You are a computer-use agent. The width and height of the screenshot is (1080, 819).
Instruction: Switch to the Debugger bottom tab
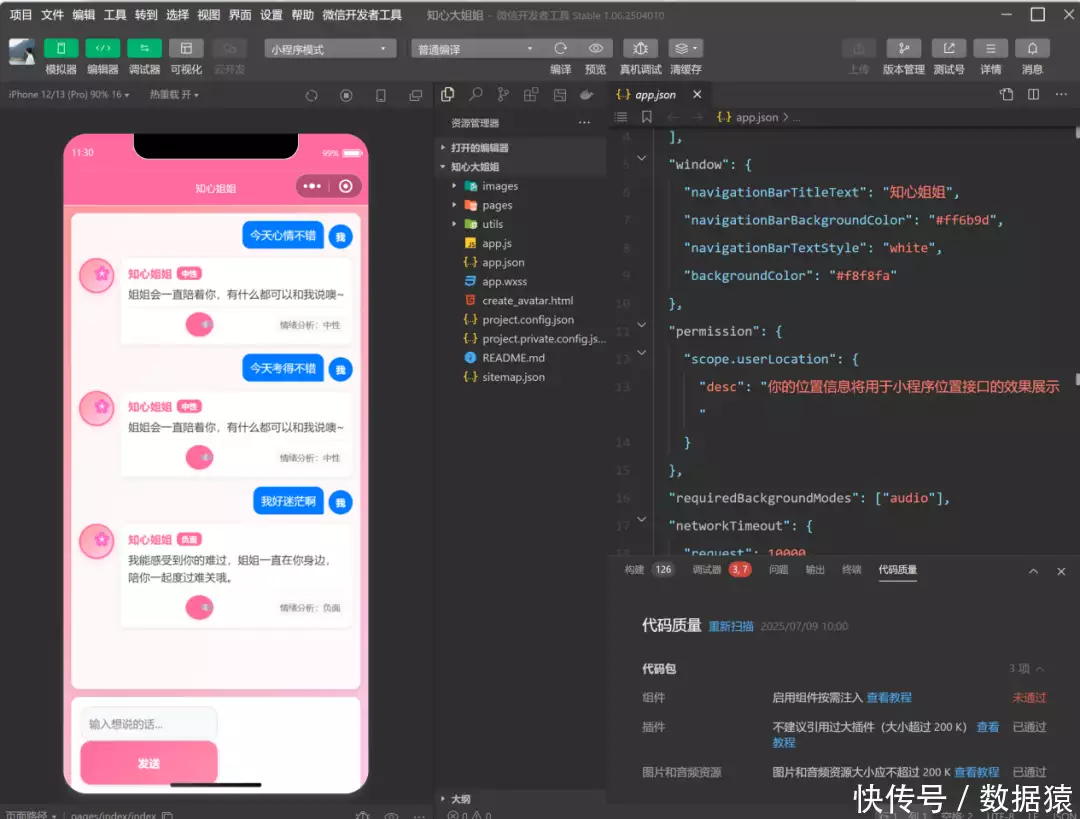pos(707,570)
